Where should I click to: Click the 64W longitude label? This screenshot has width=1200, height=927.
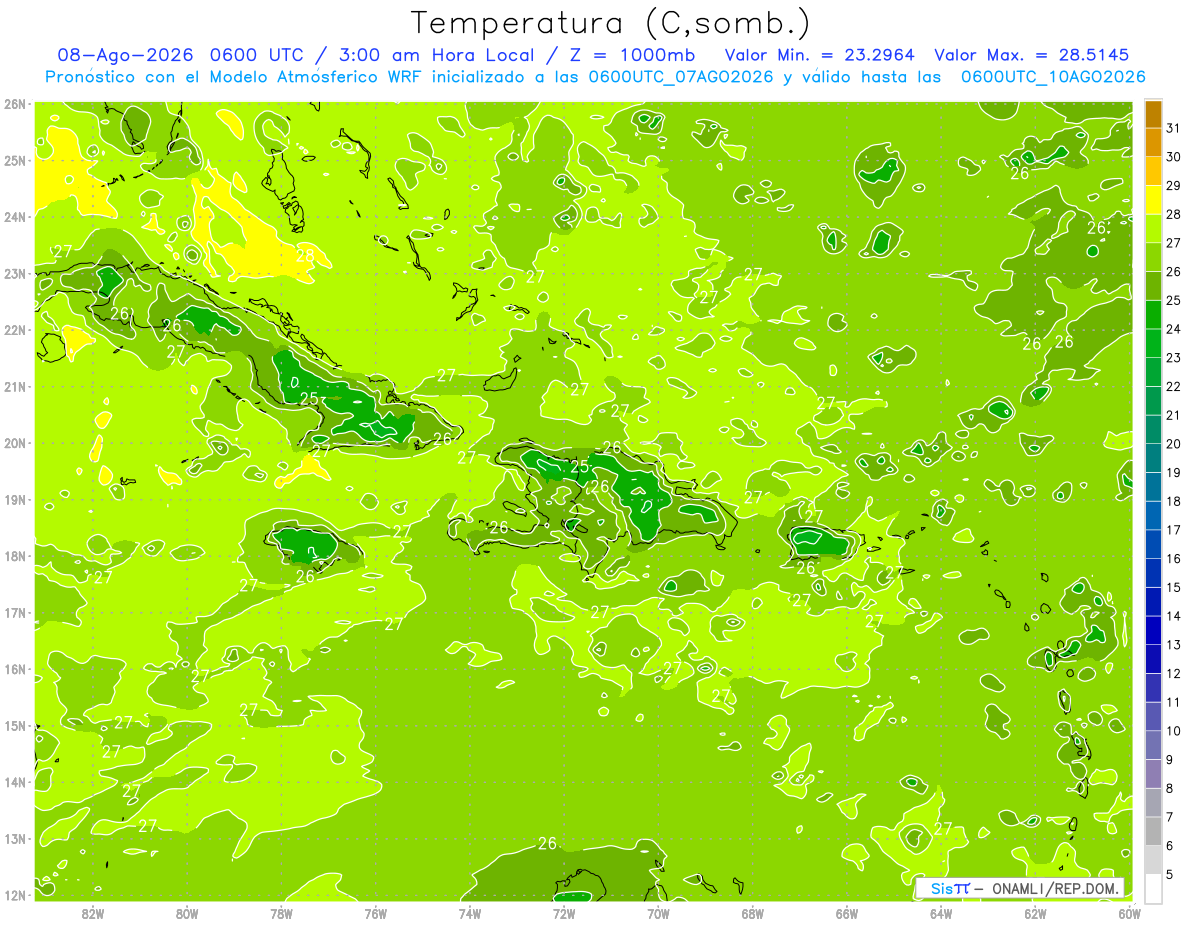pyautogui.click(x=940, y=913)
